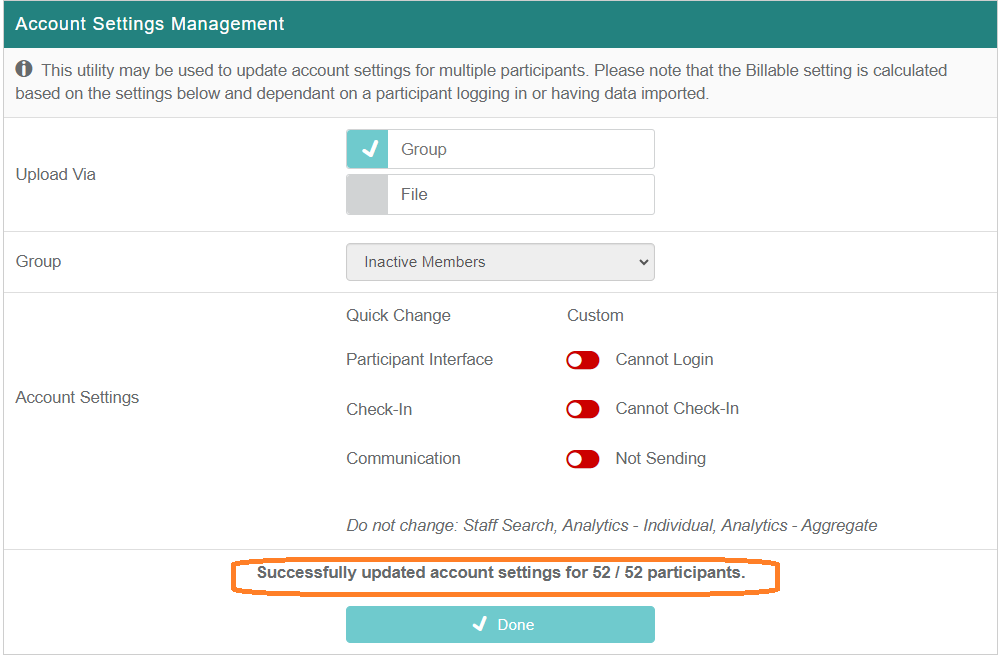The height and width of the screenshot is (657, 1002).
Task: Click the gray box beside File option
Action: (x=367, y=195)
